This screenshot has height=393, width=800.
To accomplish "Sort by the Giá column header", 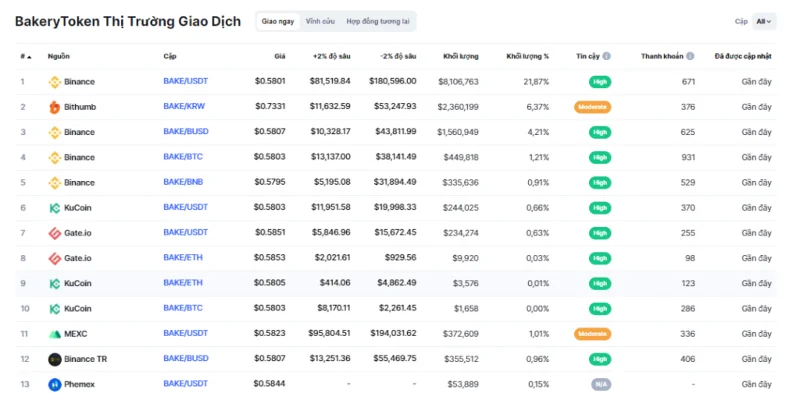I will click(x=280, y=56).
